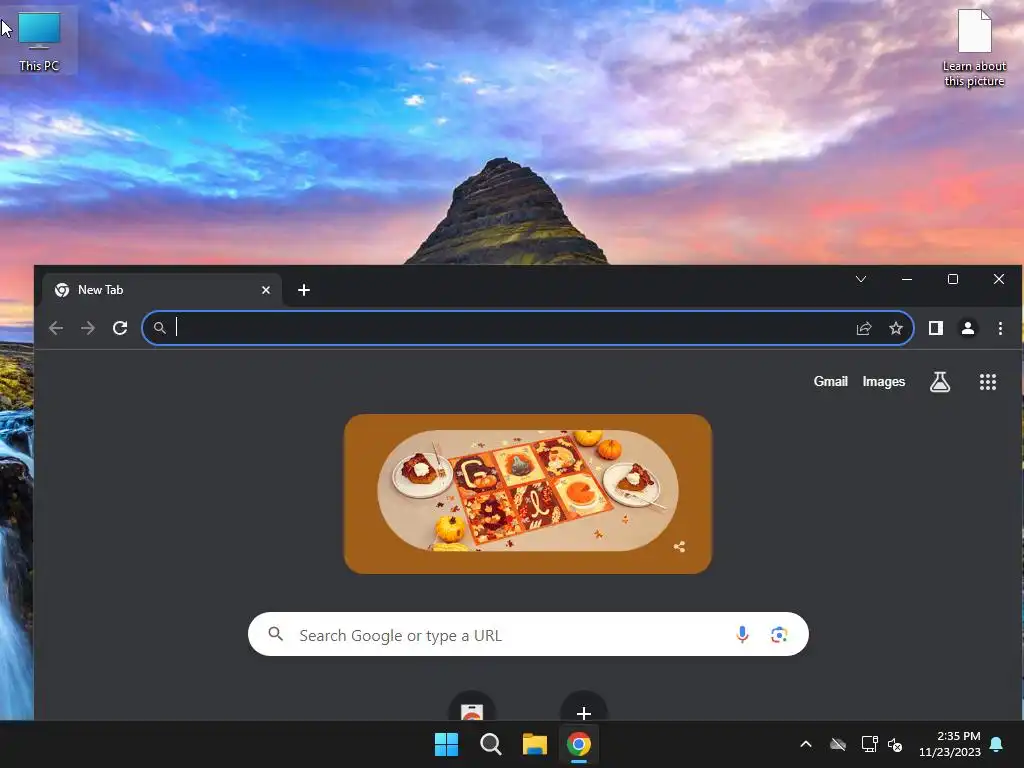
Task: Add a shortcut with the plus tile
Action: click(584, 708)
